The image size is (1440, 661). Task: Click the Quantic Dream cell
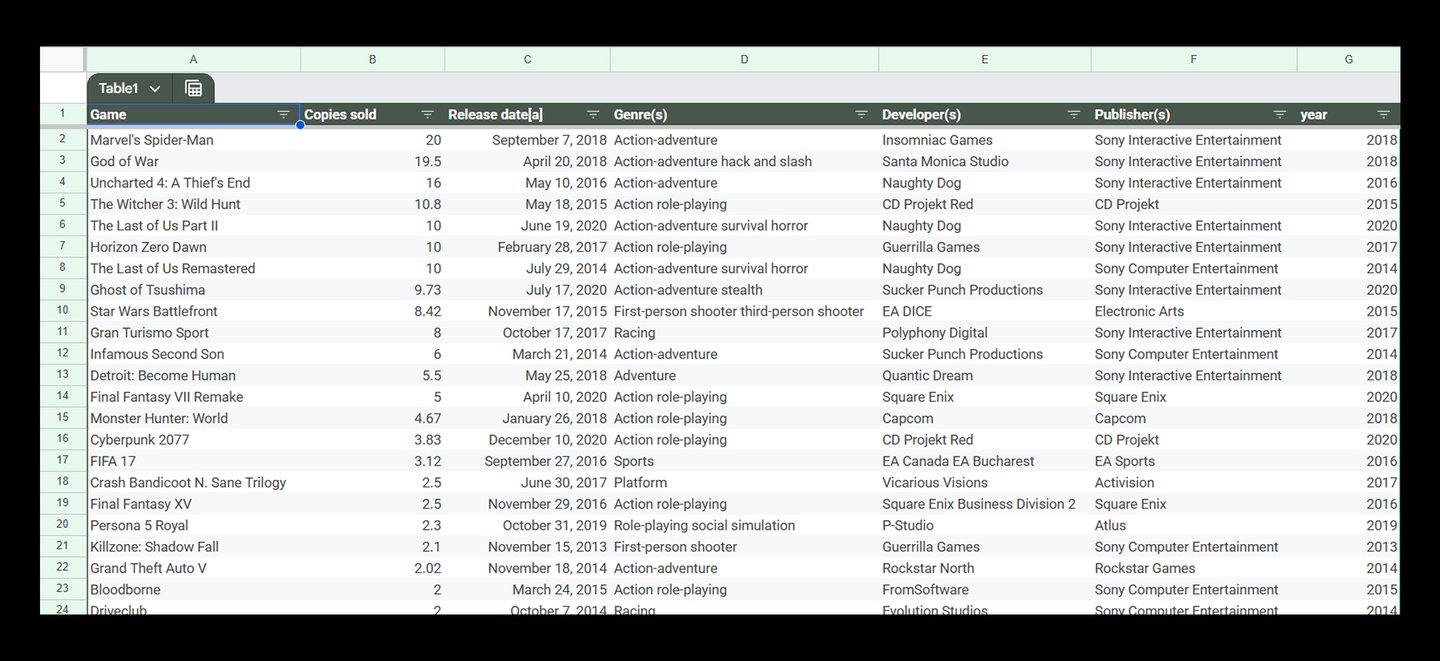click(x=985, y=376)
